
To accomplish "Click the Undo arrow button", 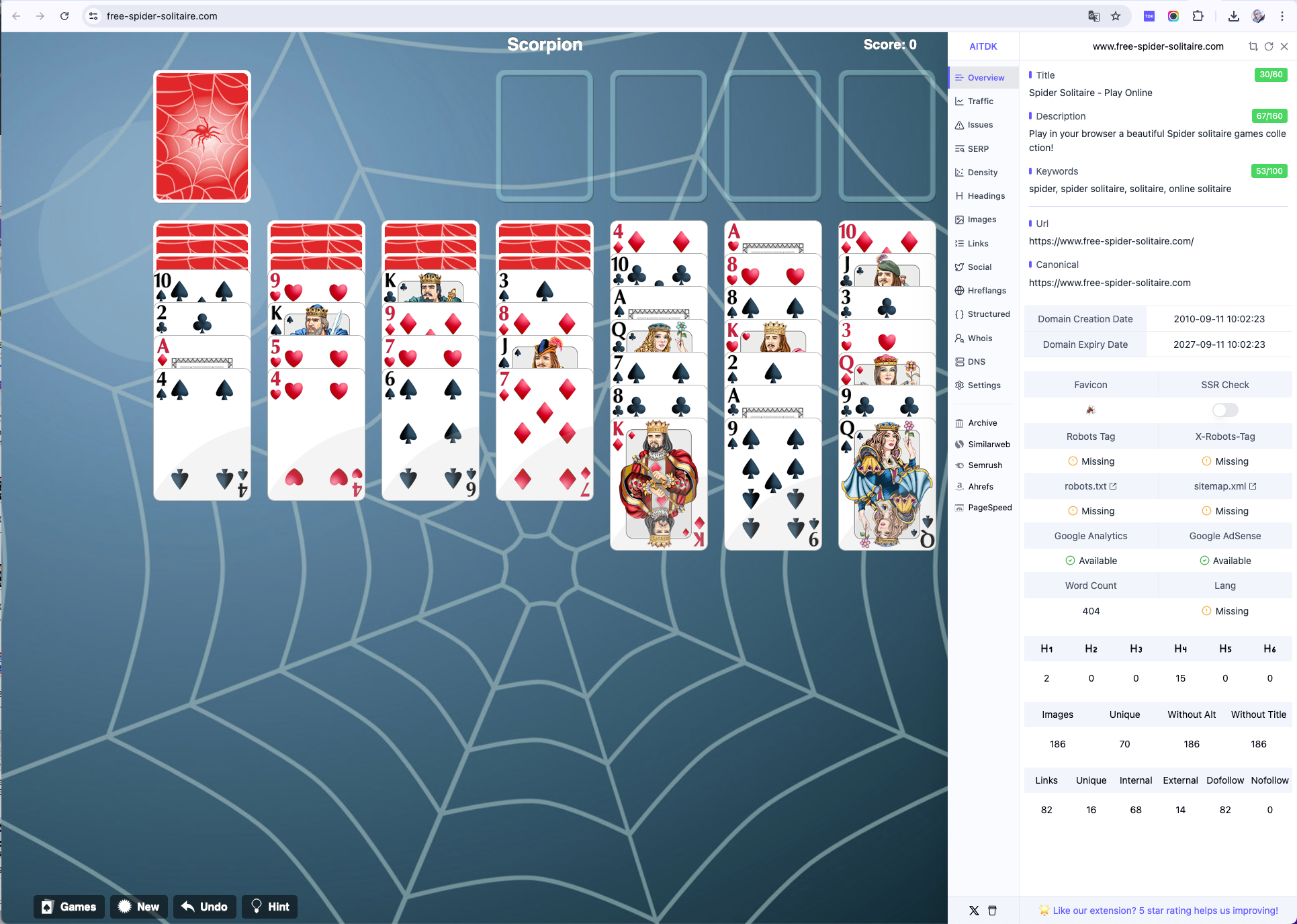I will point(205,907).
